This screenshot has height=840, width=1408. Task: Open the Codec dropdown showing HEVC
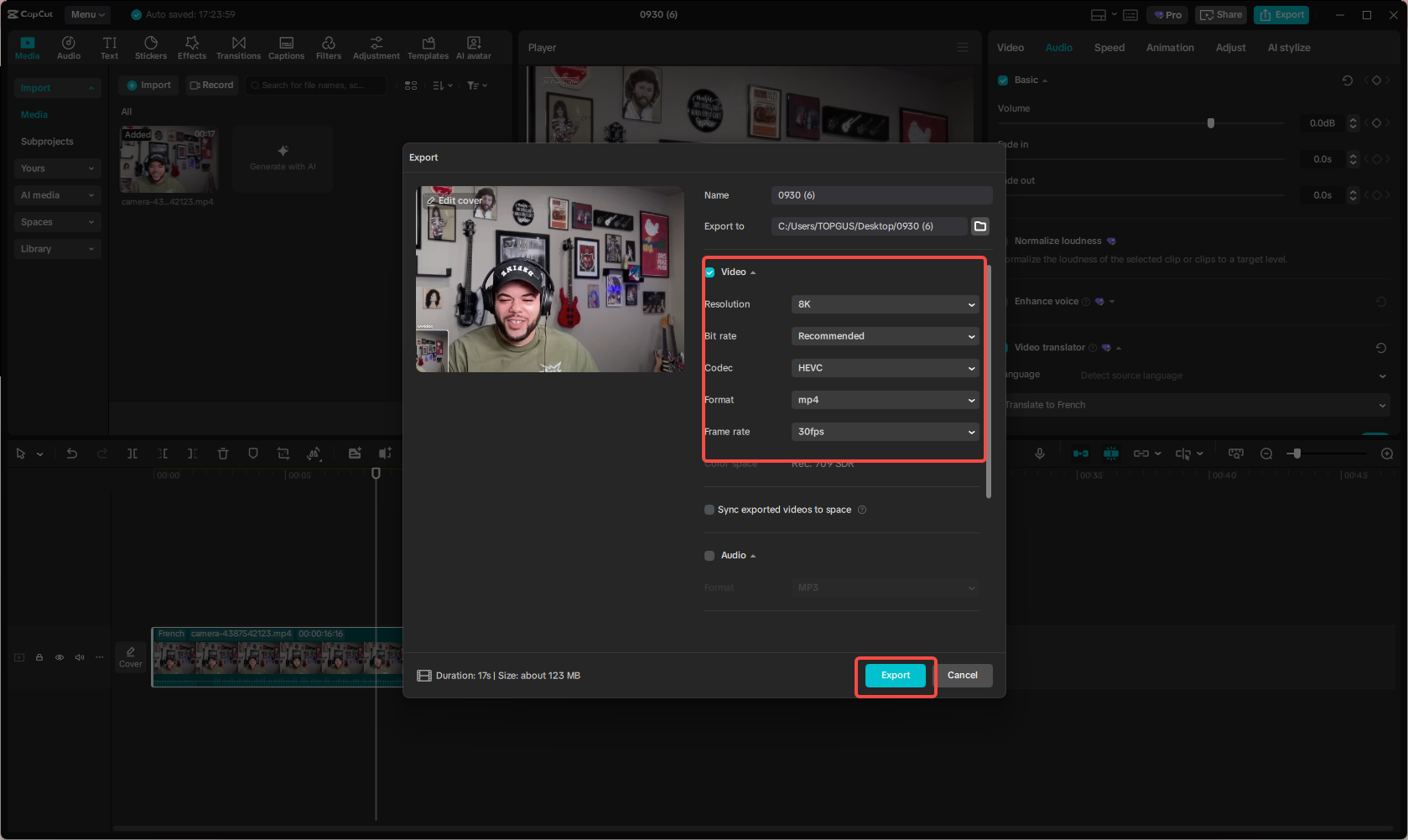(885, 367)
